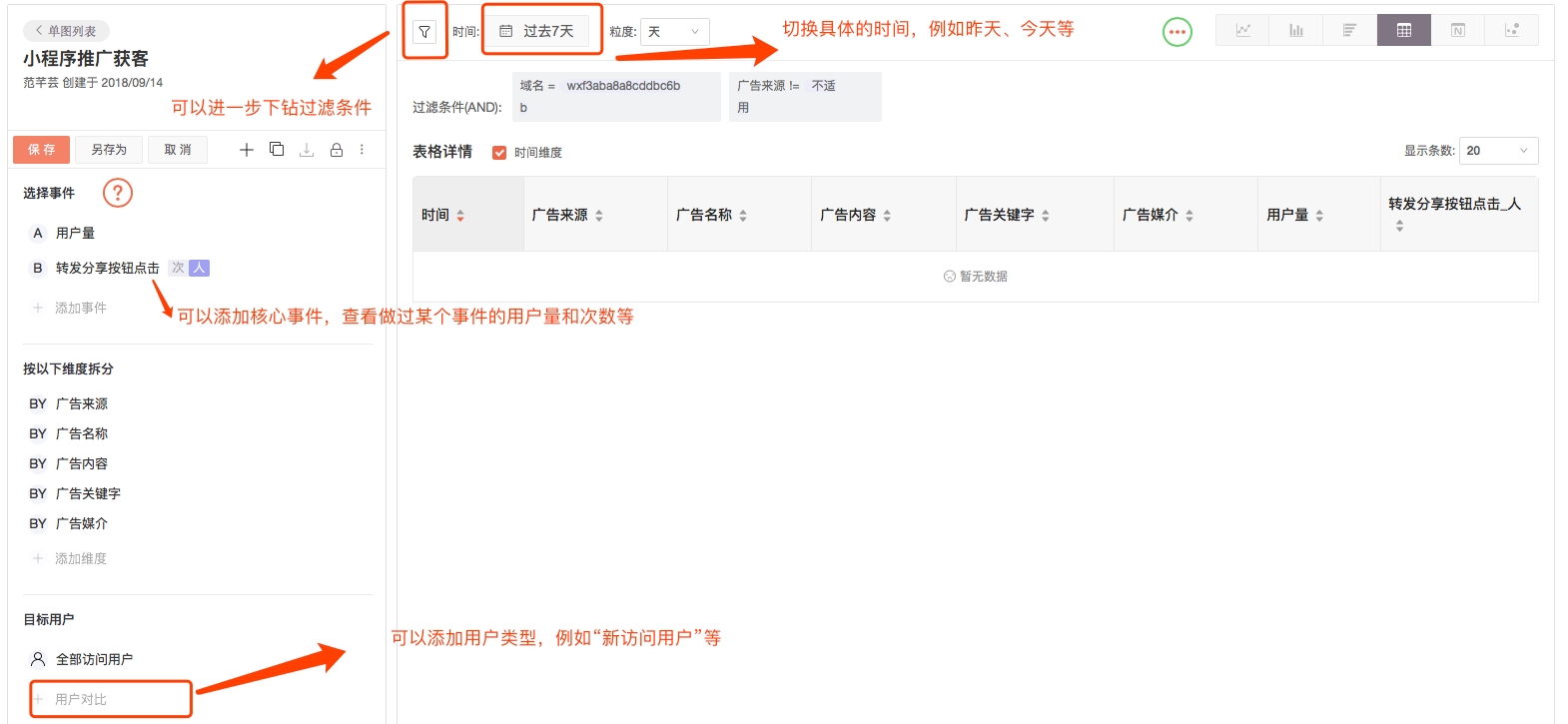Click the copy chart icon
Image resolution: width=1568 pixels, height=724 pixels.
pyautogui.click(x=277, y=150)
